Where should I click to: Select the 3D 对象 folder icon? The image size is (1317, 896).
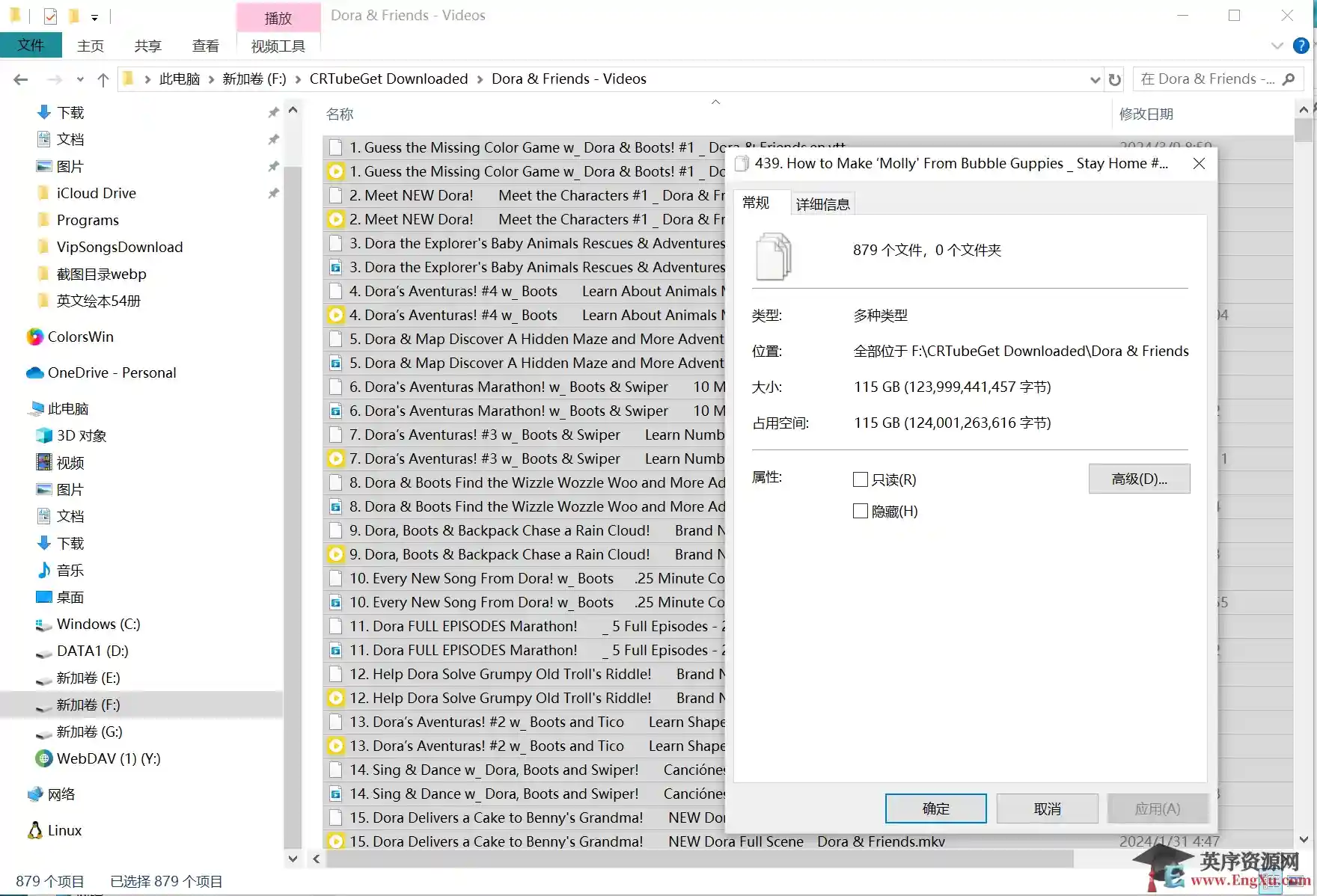(44, 435)
